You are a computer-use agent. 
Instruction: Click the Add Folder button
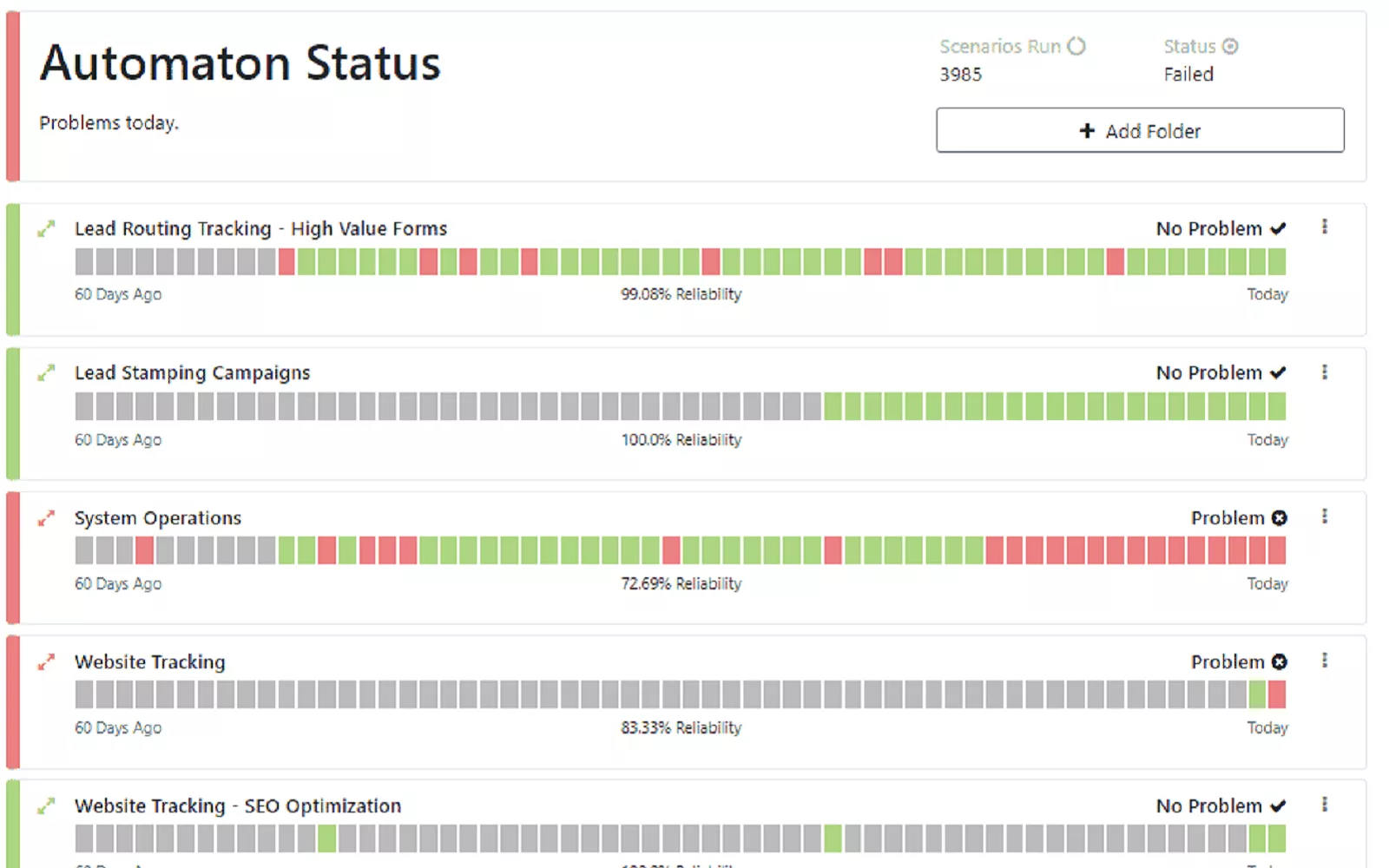pos(1139,130)
